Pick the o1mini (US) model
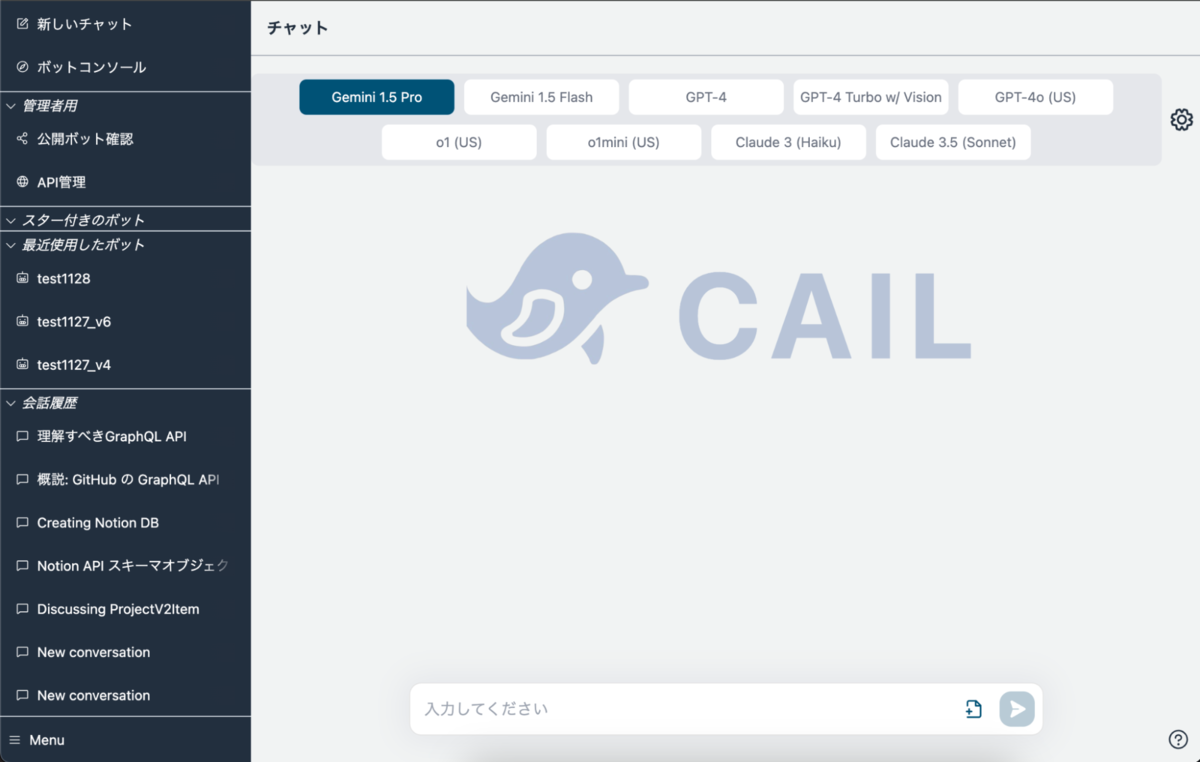Screen dimensions: 1200x762 pos(624,142)
